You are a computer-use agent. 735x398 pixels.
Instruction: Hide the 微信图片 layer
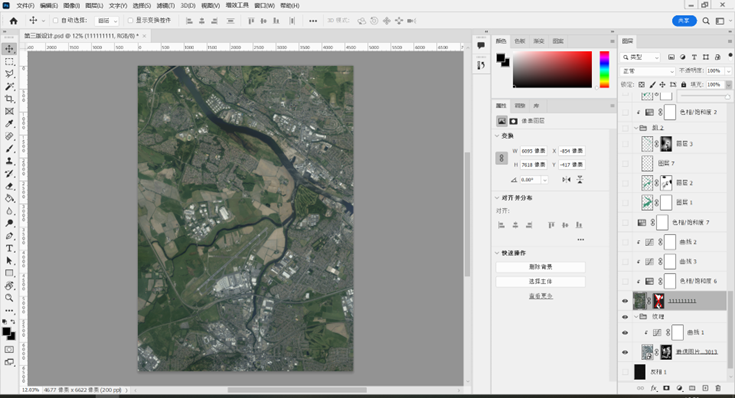tap(625, 352)
